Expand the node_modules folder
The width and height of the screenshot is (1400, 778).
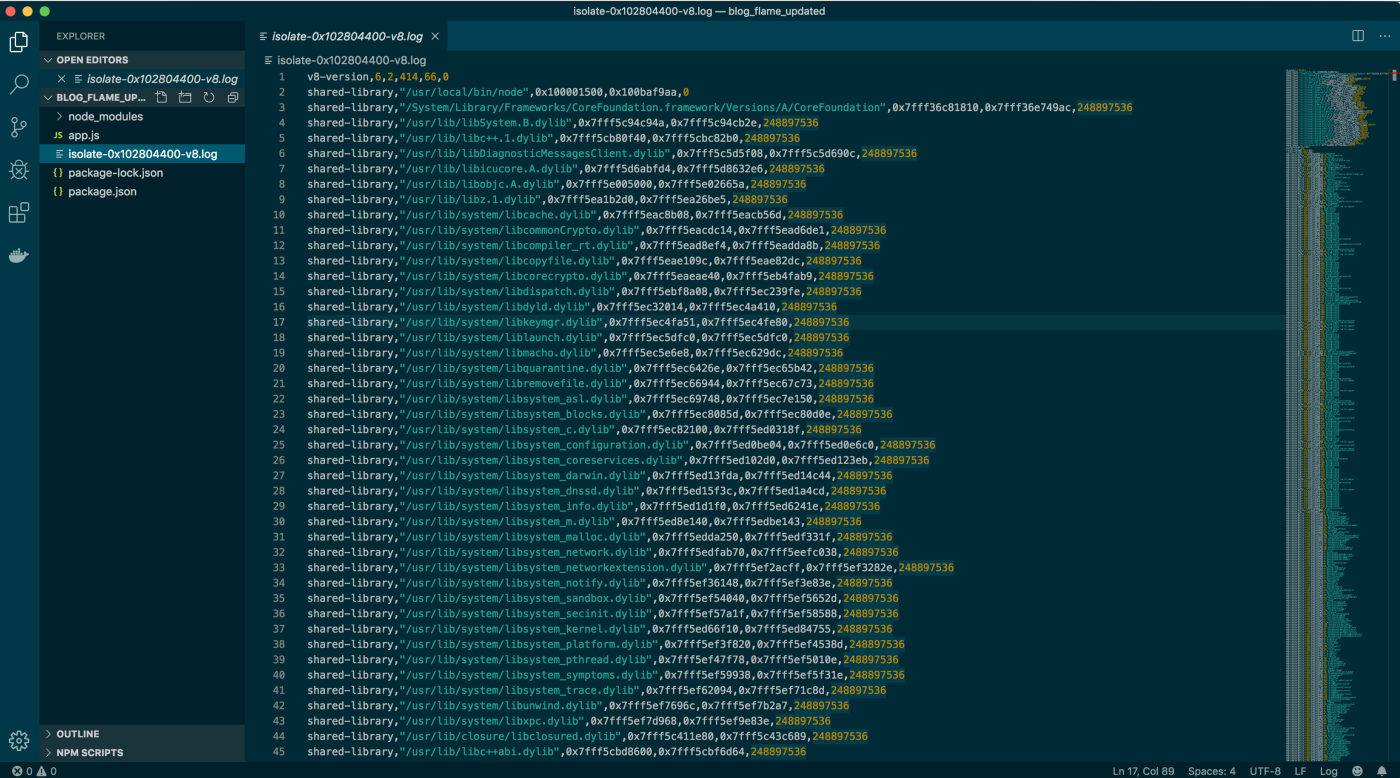[142, 117]
